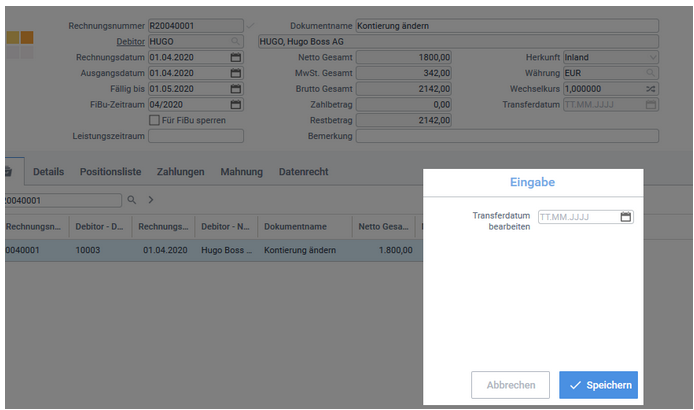
Task: Open calendar picker in Transferdatum bearbeiten dialog
Action: [626, 217]
